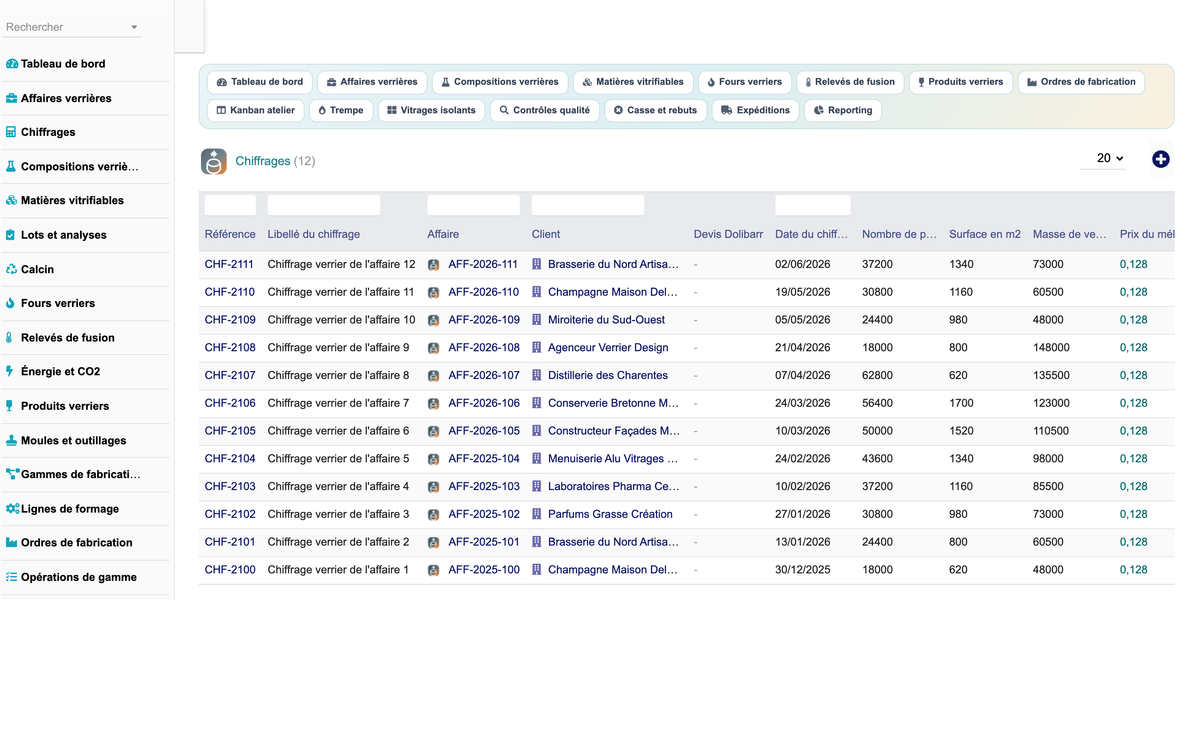Click the Produits verriers glass sidebar icon
Image resolution: width=1200 pixels, height=743 pixels.
click(11, 406)
